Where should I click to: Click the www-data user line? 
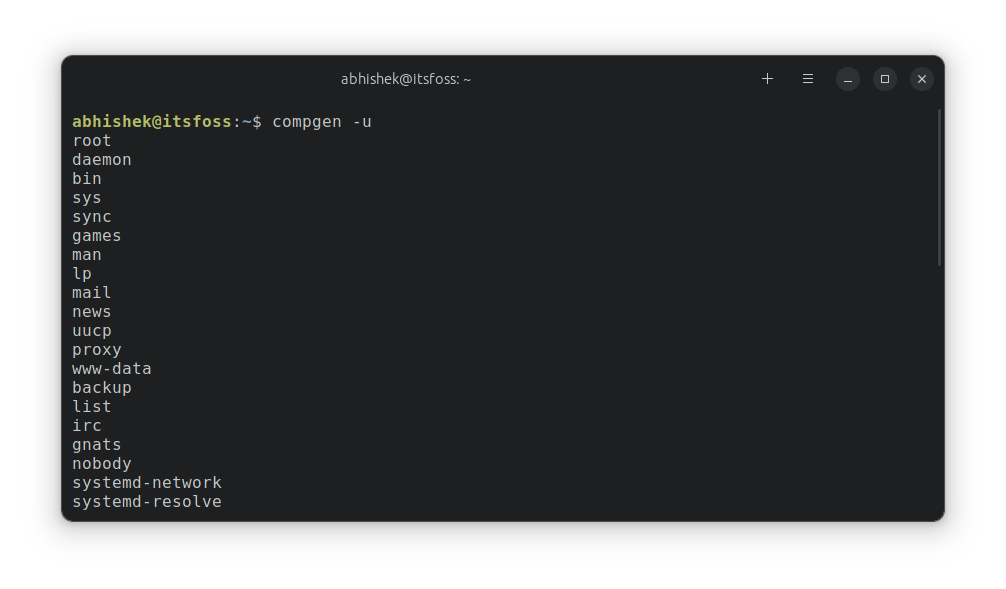(x=111, y=368)
